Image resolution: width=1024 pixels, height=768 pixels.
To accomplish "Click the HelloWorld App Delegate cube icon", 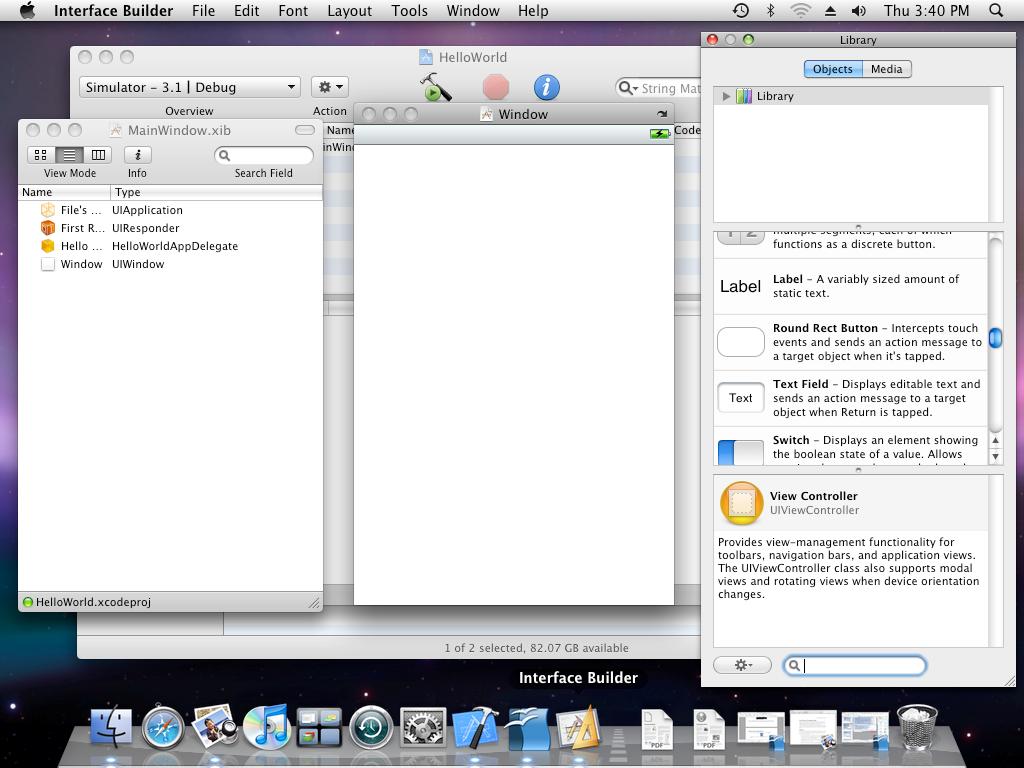I will click(x=48, y=246).
